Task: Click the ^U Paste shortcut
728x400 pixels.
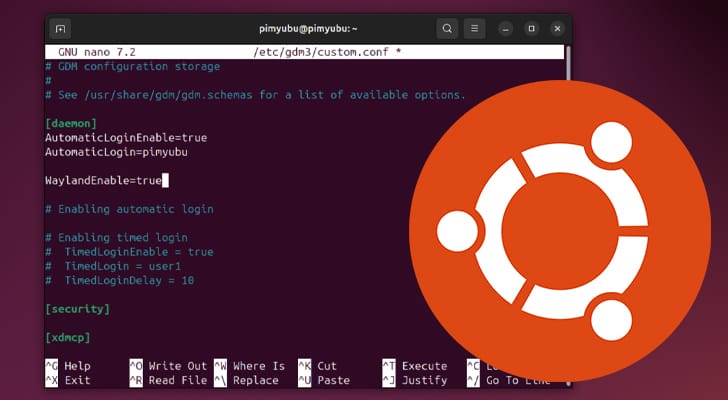Action: point(324,381)
